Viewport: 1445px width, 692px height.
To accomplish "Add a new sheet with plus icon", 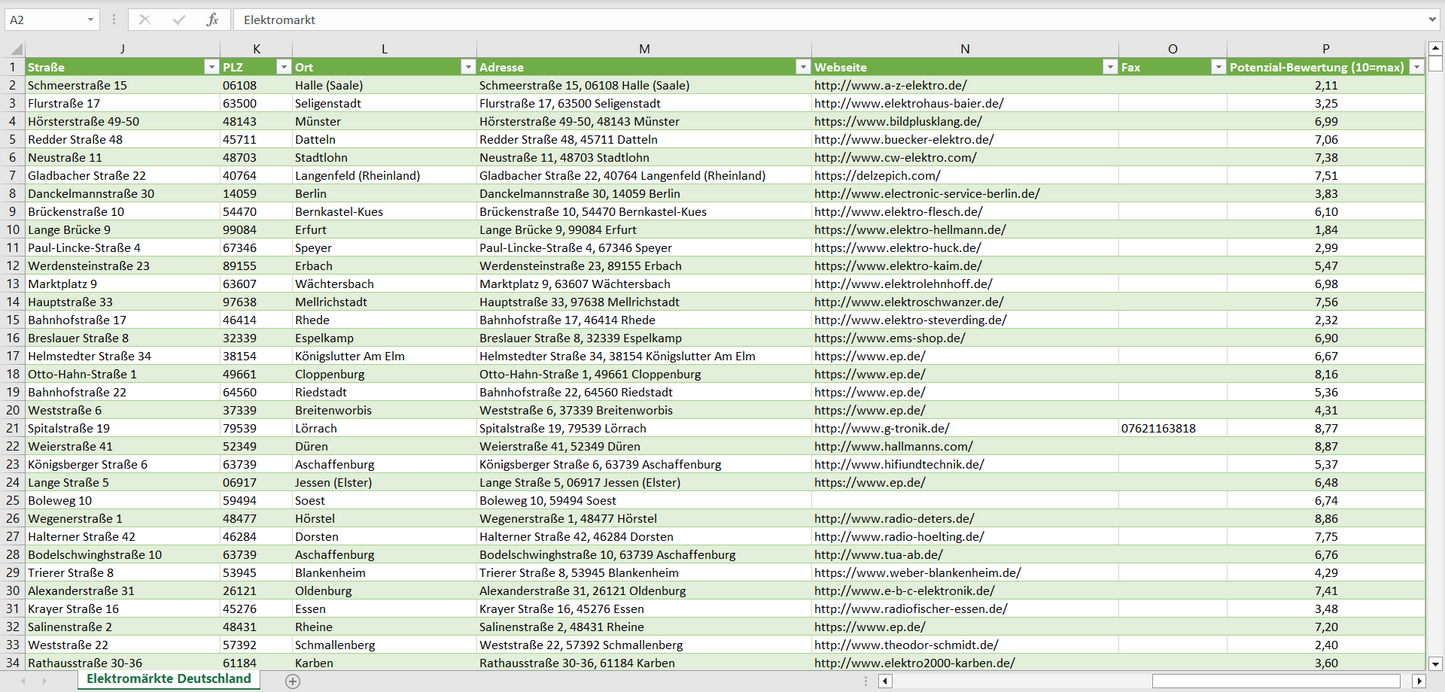I will (x=292, y=681).
